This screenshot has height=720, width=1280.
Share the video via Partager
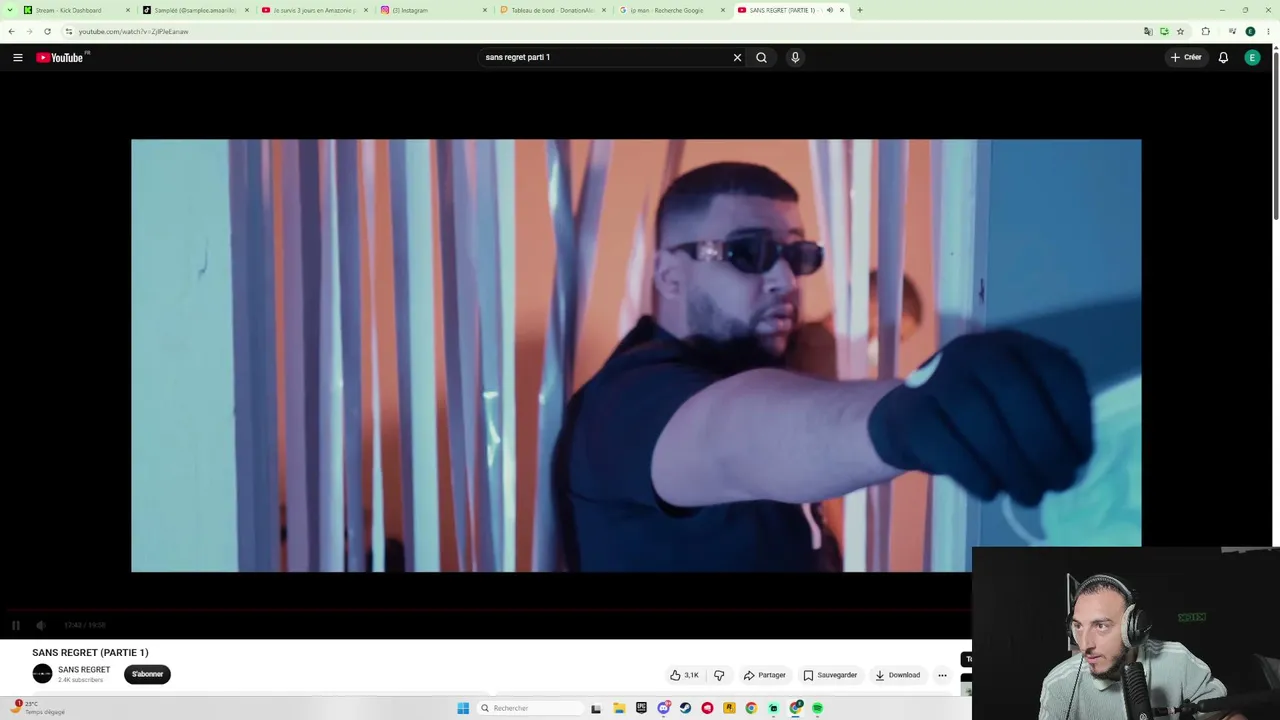(x=765, y=675)
